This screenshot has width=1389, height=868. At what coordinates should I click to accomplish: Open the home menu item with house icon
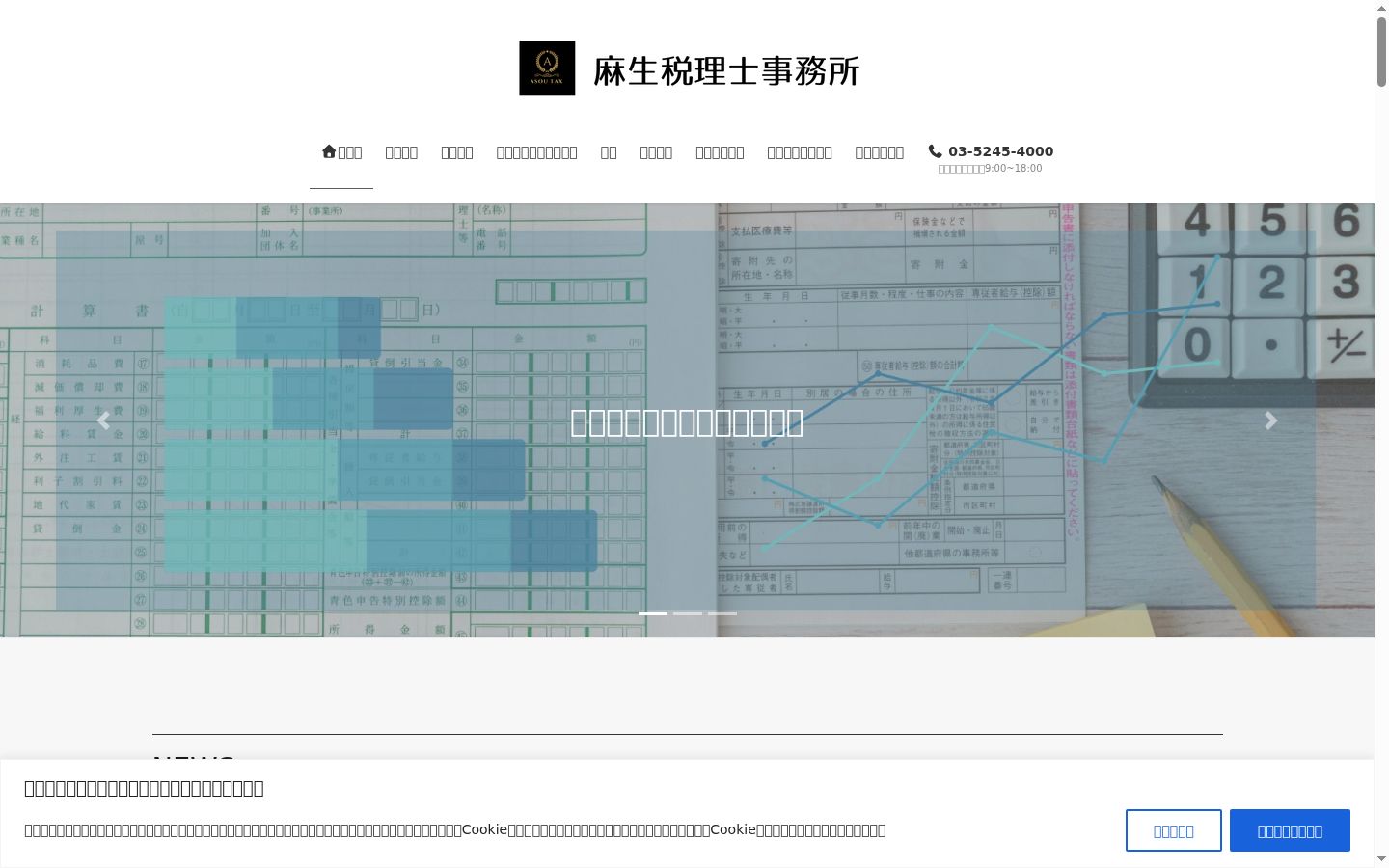click(x=341, y=152)
